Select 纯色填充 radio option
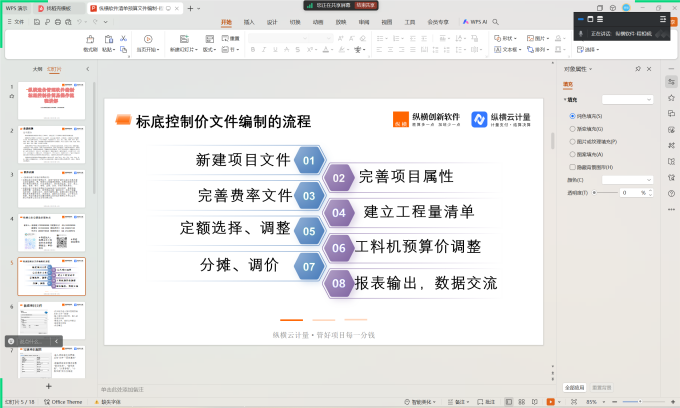 572,117
